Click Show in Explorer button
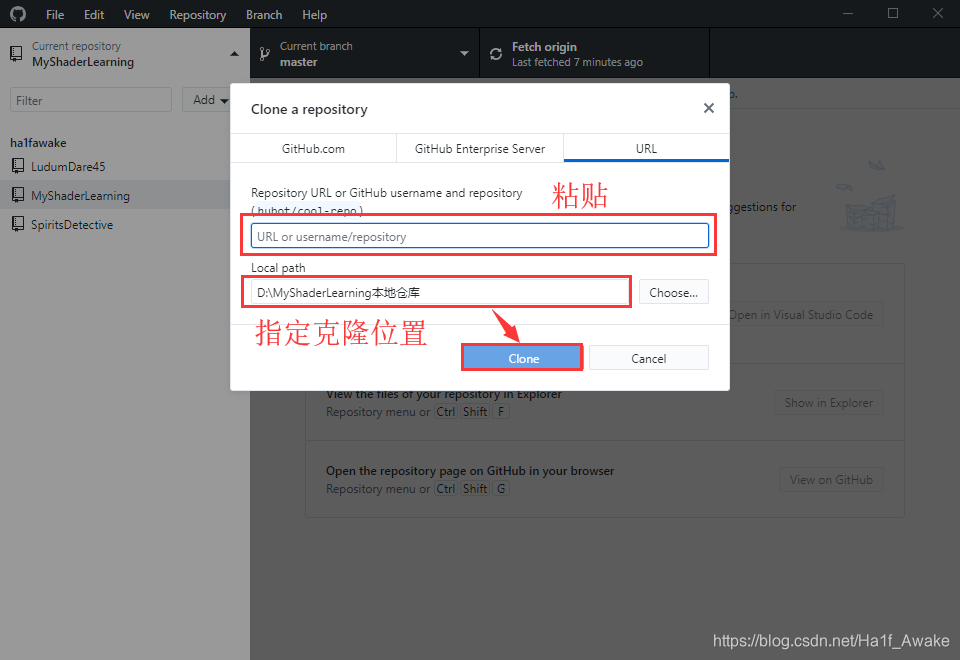The height and width of the screenshot is (660, 960). (828, 403)
